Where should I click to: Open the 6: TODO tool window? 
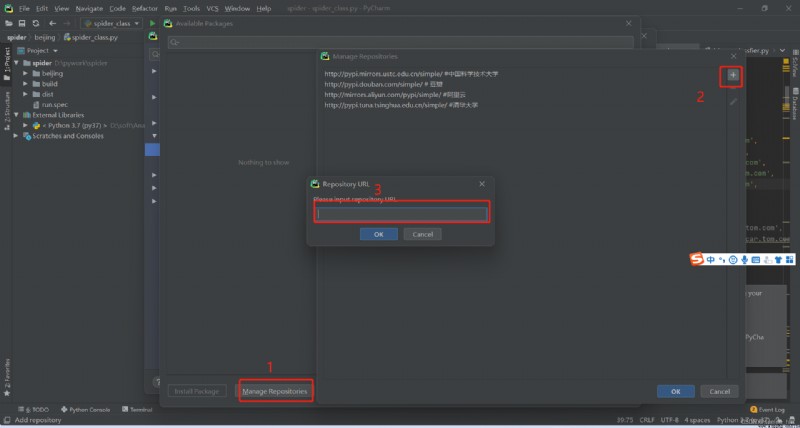(x=34, y=410)
